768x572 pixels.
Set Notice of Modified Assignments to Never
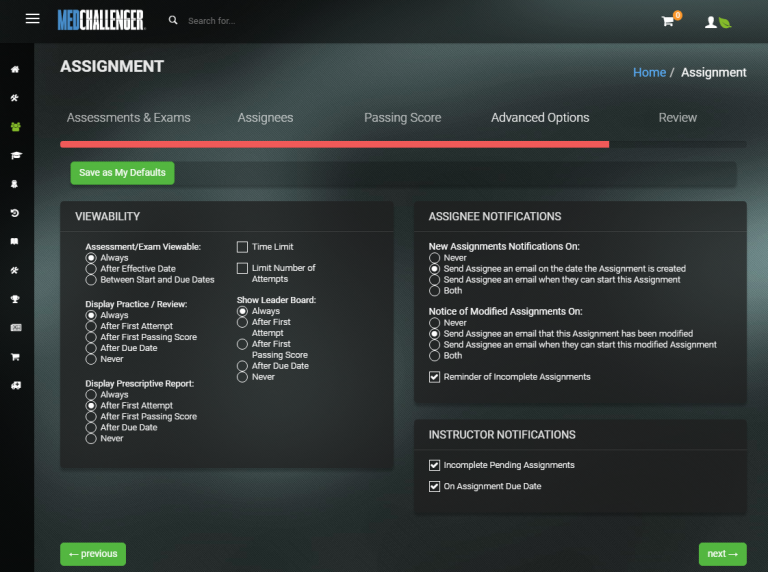pyautogui.click(x=434, y=323)
